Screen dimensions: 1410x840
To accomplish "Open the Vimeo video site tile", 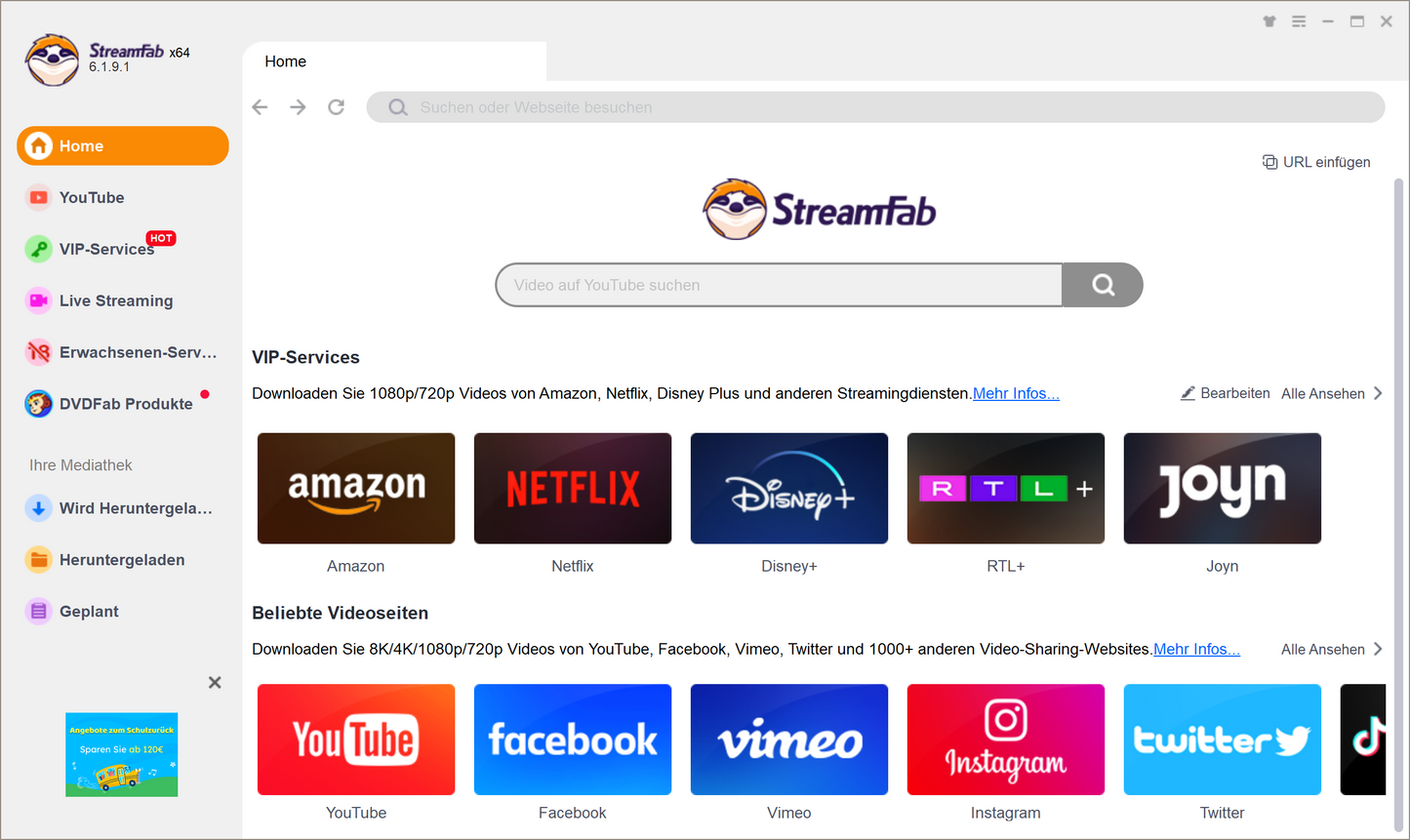I will pyautogui.click(x=788, y=740).
